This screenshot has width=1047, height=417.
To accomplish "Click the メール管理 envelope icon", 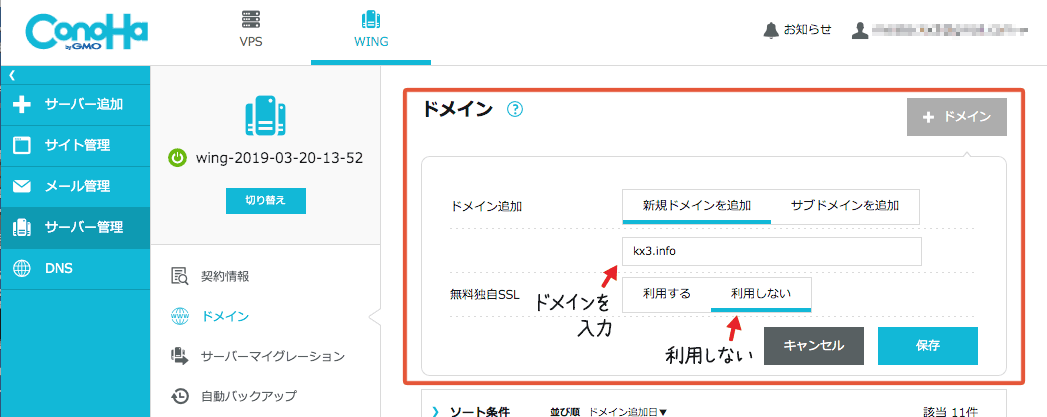I will (x=23, y=186).
